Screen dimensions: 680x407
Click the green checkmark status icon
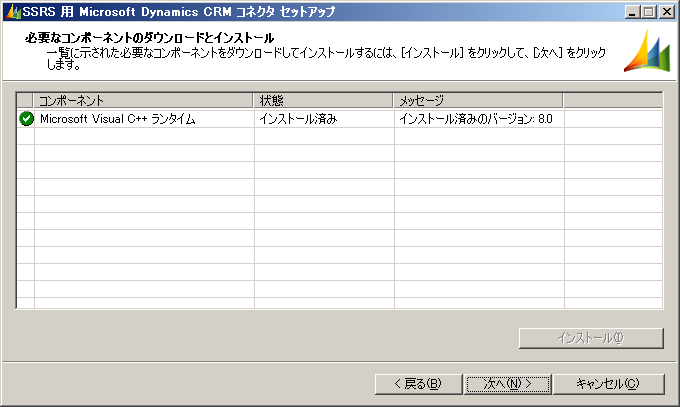(26, 118)
